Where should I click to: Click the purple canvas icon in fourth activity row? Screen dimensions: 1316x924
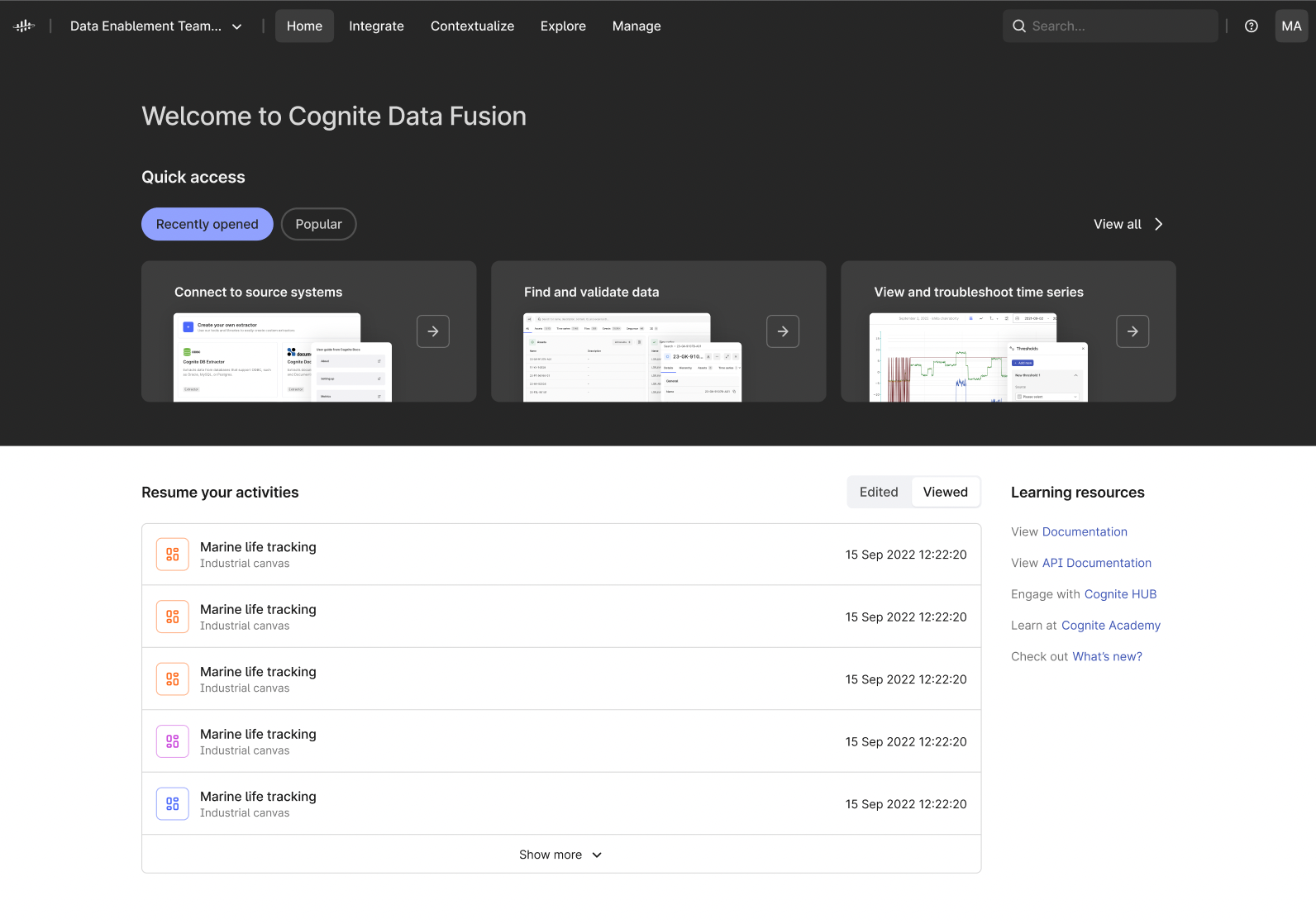pos(173,741)
